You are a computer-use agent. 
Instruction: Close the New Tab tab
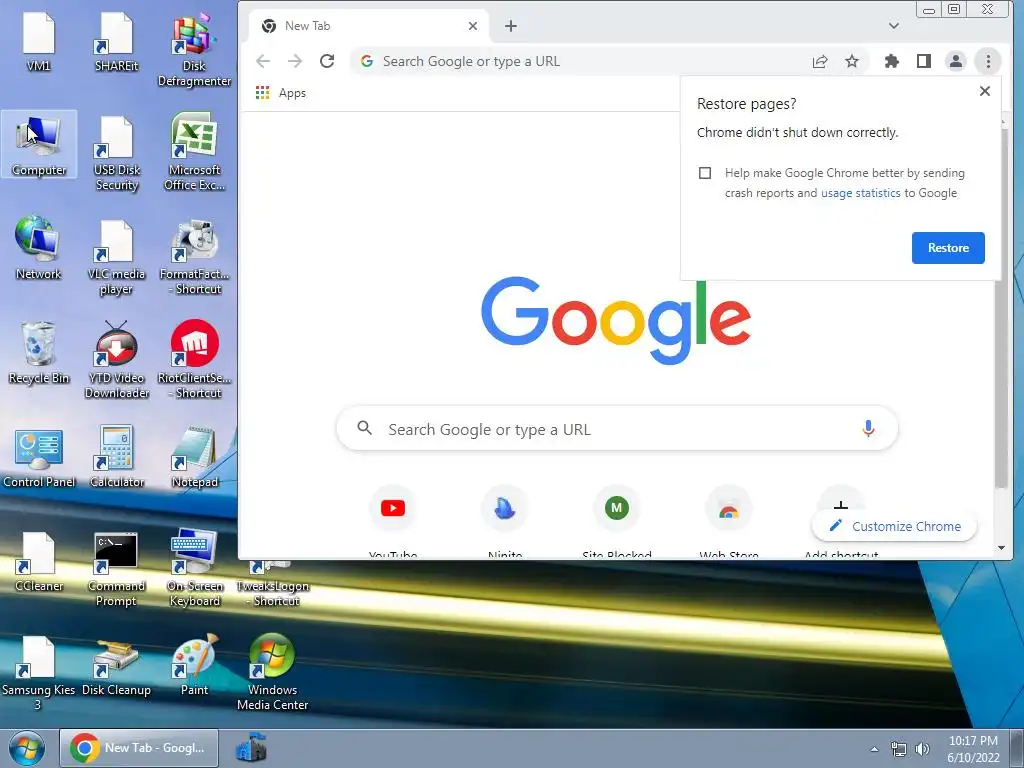pyautogui.click(x=473, y=26)
